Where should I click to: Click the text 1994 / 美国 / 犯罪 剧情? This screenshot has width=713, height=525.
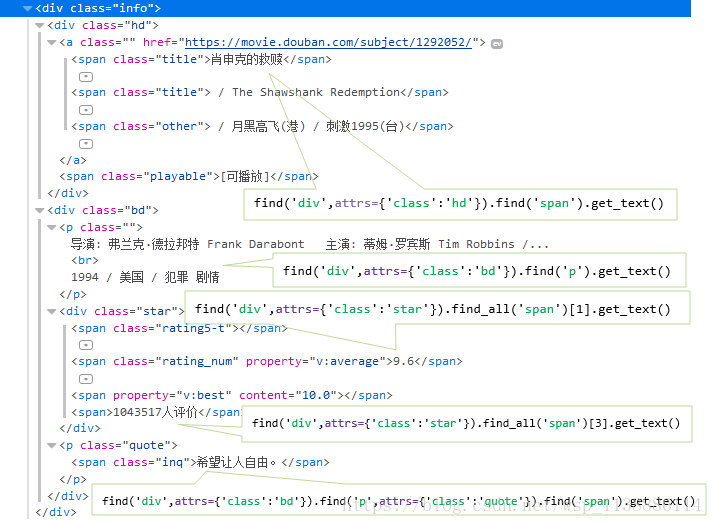pyautogui.click(x=145, y=277)
